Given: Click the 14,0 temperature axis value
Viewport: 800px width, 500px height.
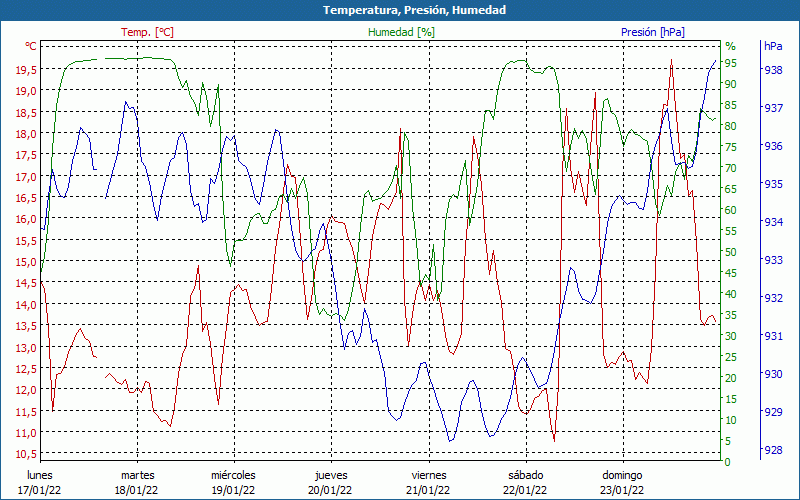Looking at the screenshot, I should [x=26, y=305].
